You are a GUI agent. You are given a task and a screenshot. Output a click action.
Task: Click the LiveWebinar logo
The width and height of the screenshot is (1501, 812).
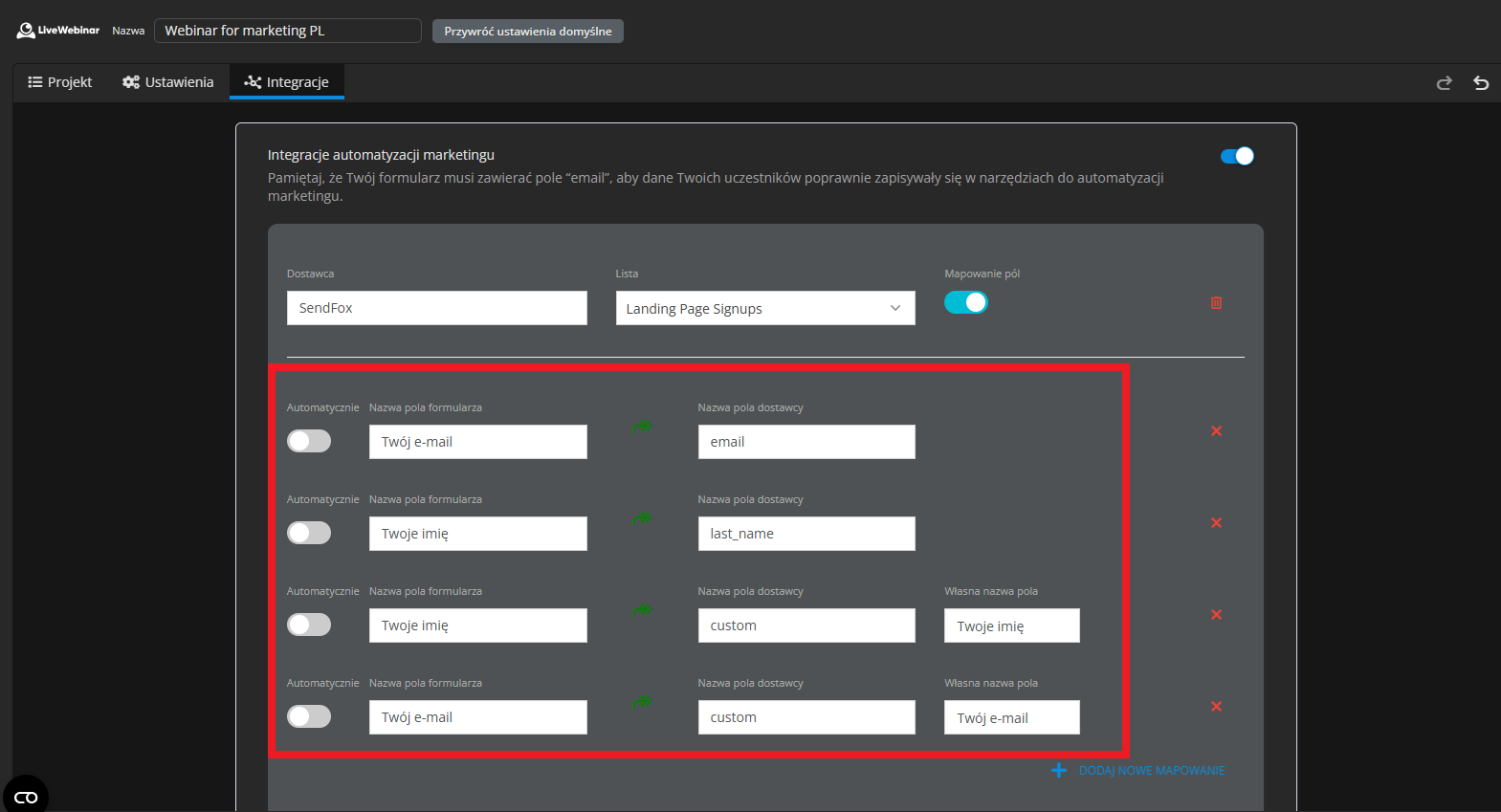58,31
